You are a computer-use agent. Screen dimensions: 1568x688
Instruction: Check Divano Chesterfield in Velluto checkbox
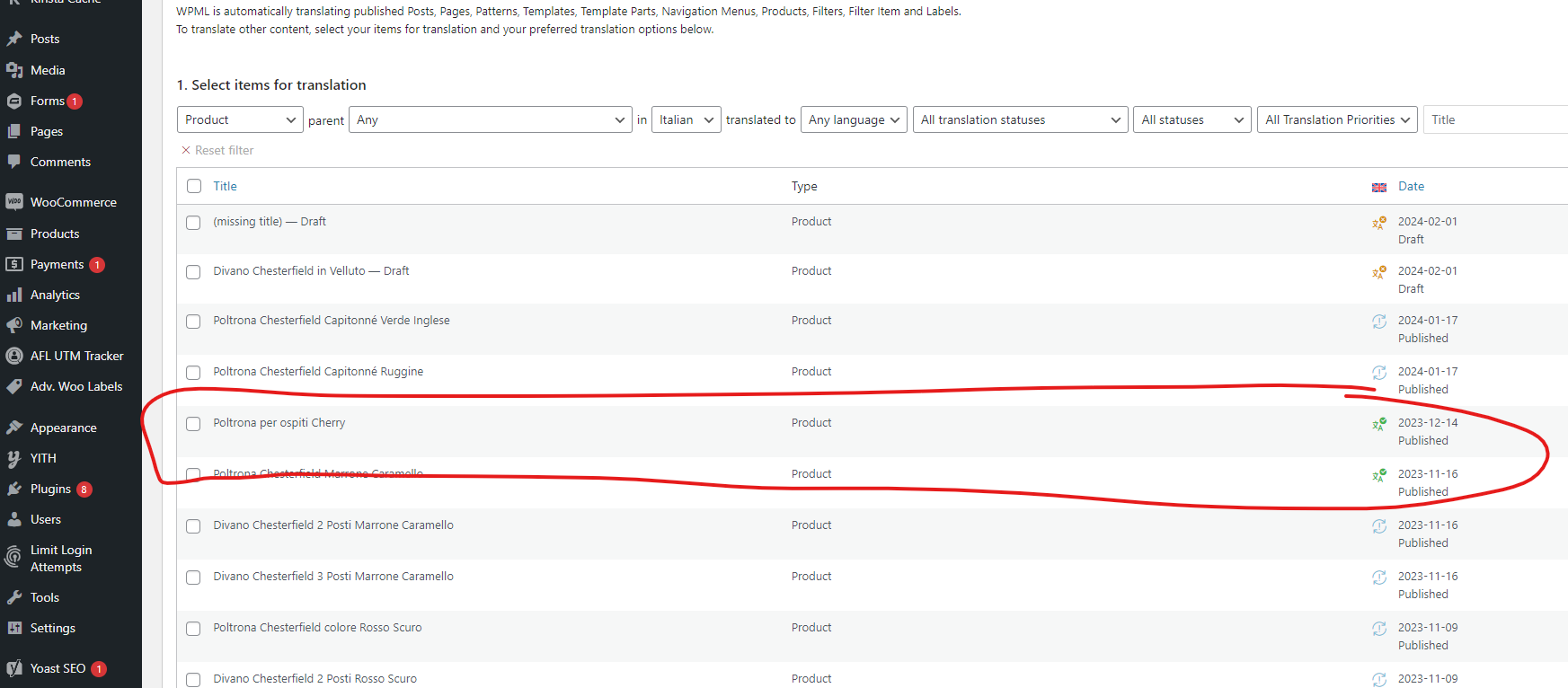(193, 271)
